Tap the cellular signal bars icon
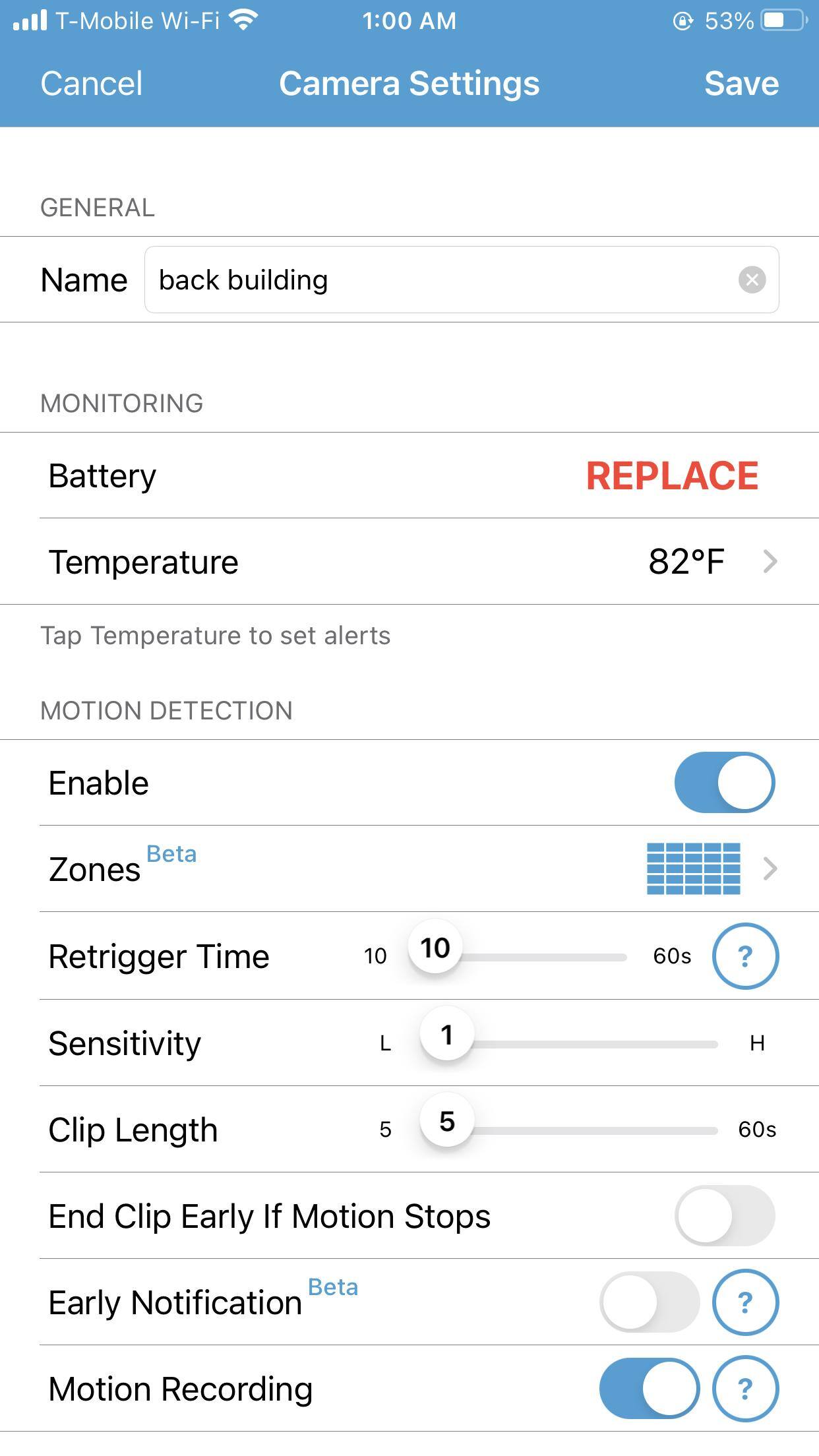The width and height of the screenshot is (819, 1456). click(30, 20)
